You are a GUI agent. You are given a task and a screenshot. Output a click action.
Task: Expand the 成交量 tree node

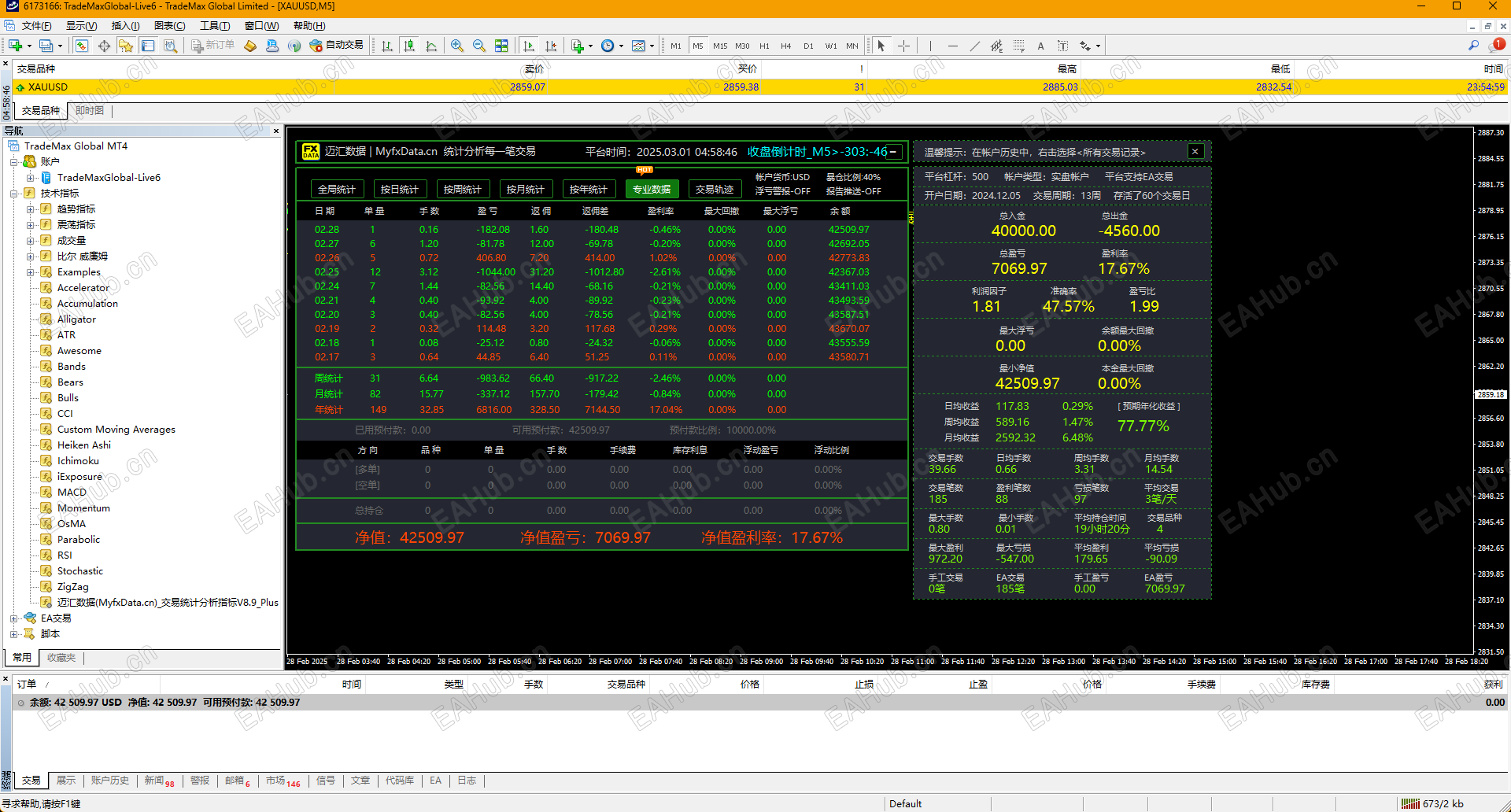30,241
